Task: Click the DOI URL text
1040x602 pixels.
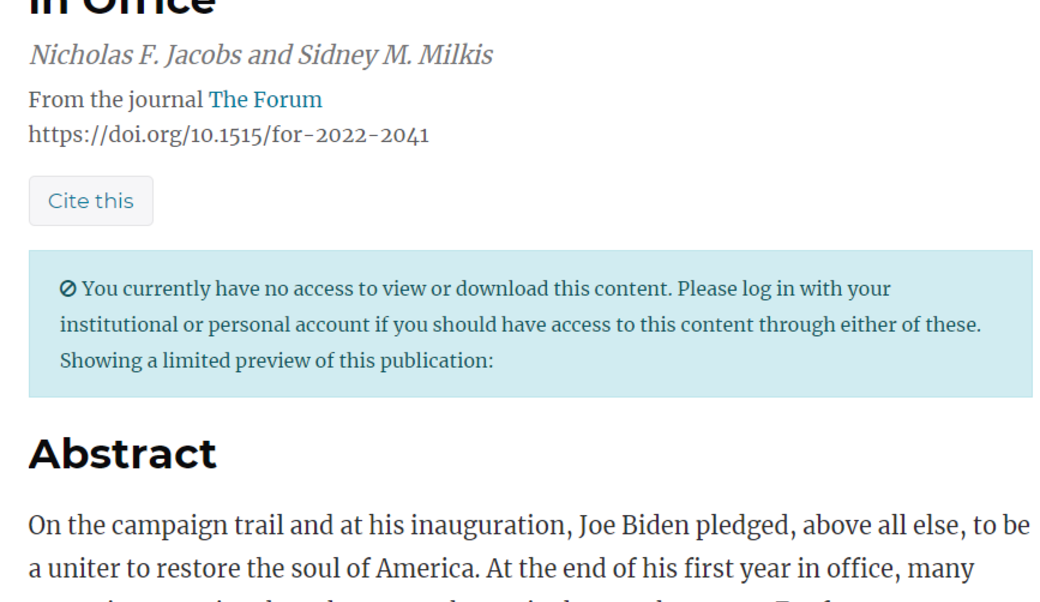Action: click(228, 134)
